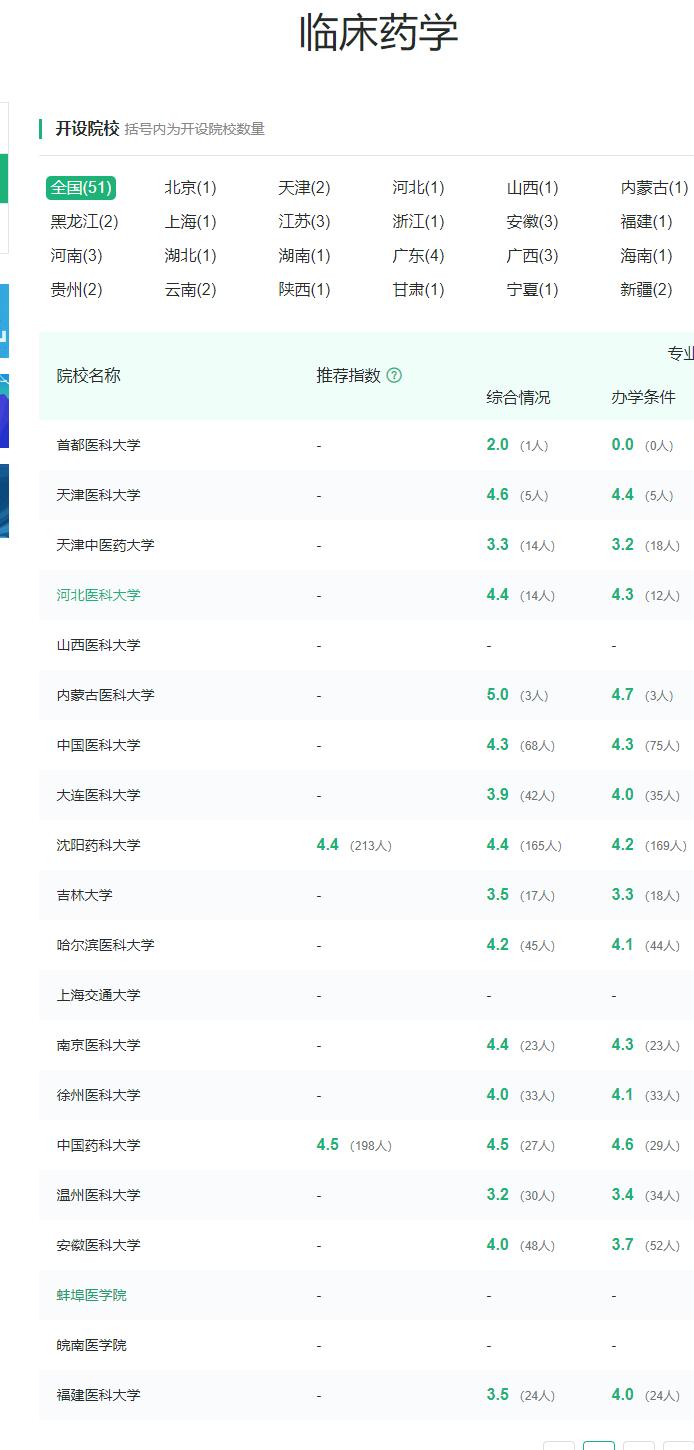Show schools in 甘肃(1)
Viewport: 694px width, 1450px height.
click(x=418, y=290)
